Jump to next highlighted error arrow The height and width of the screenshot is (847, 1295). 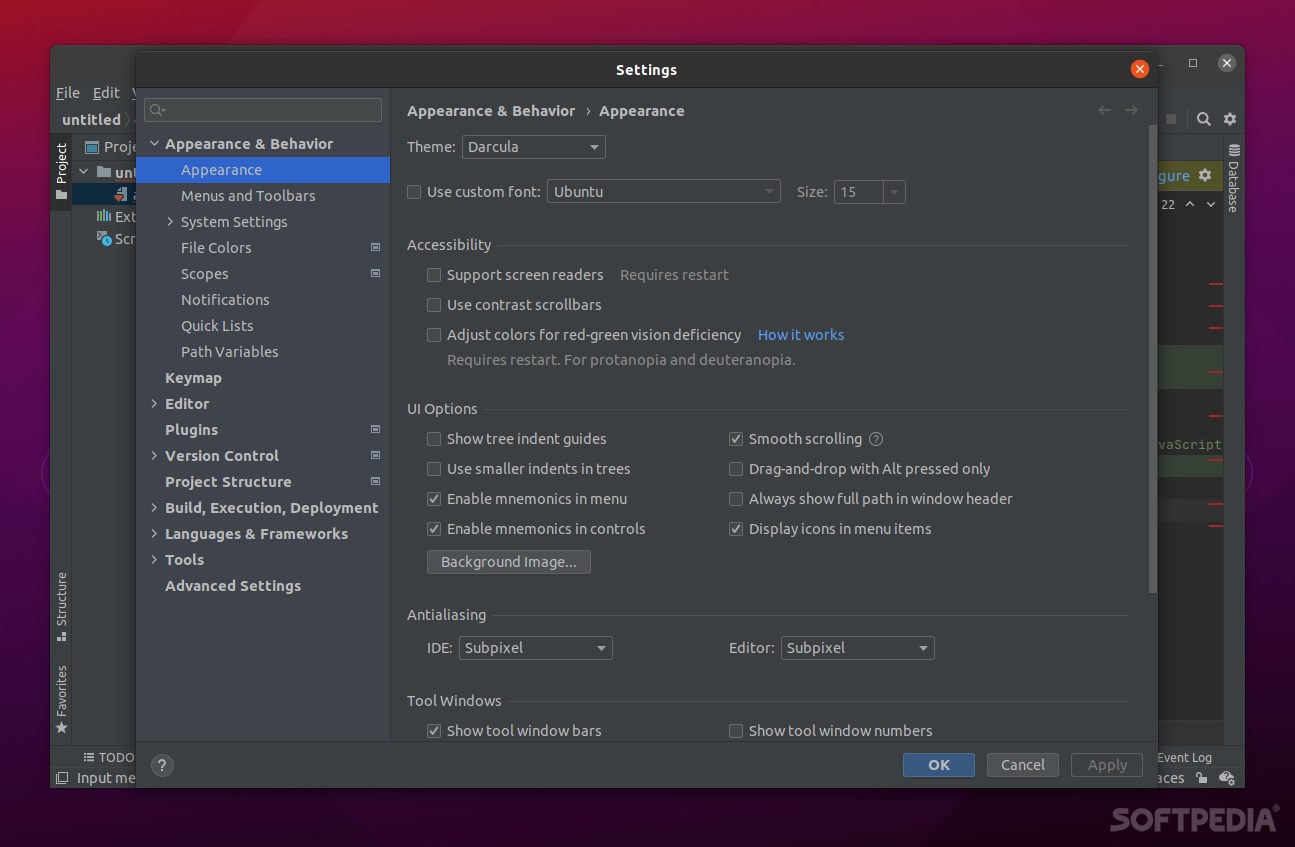[1211, 204]
